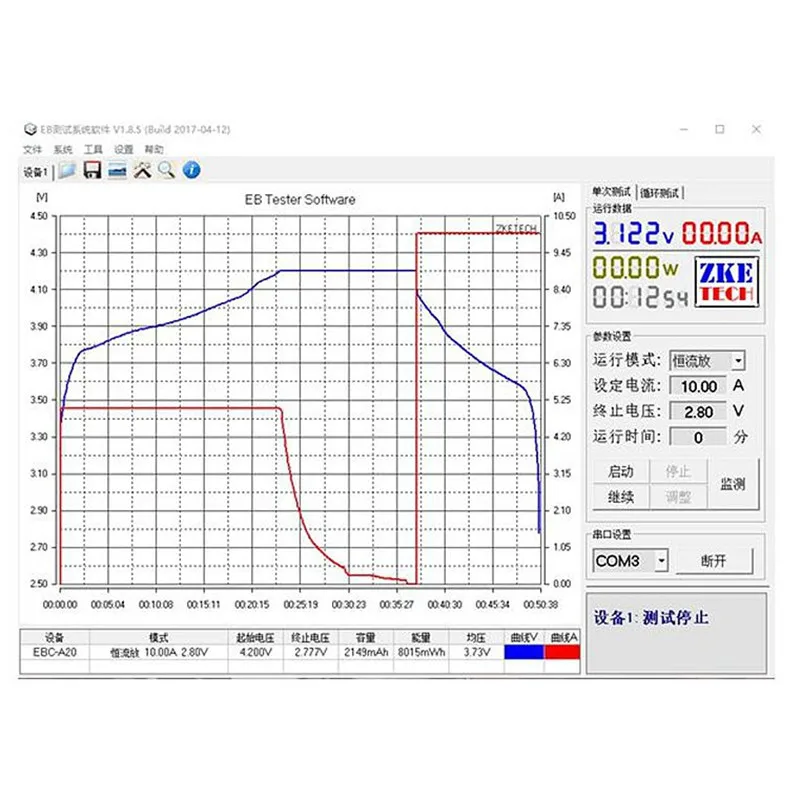Open the 帮助 menu
Viewport: 800px width, 800px height.
coord(154,149)
